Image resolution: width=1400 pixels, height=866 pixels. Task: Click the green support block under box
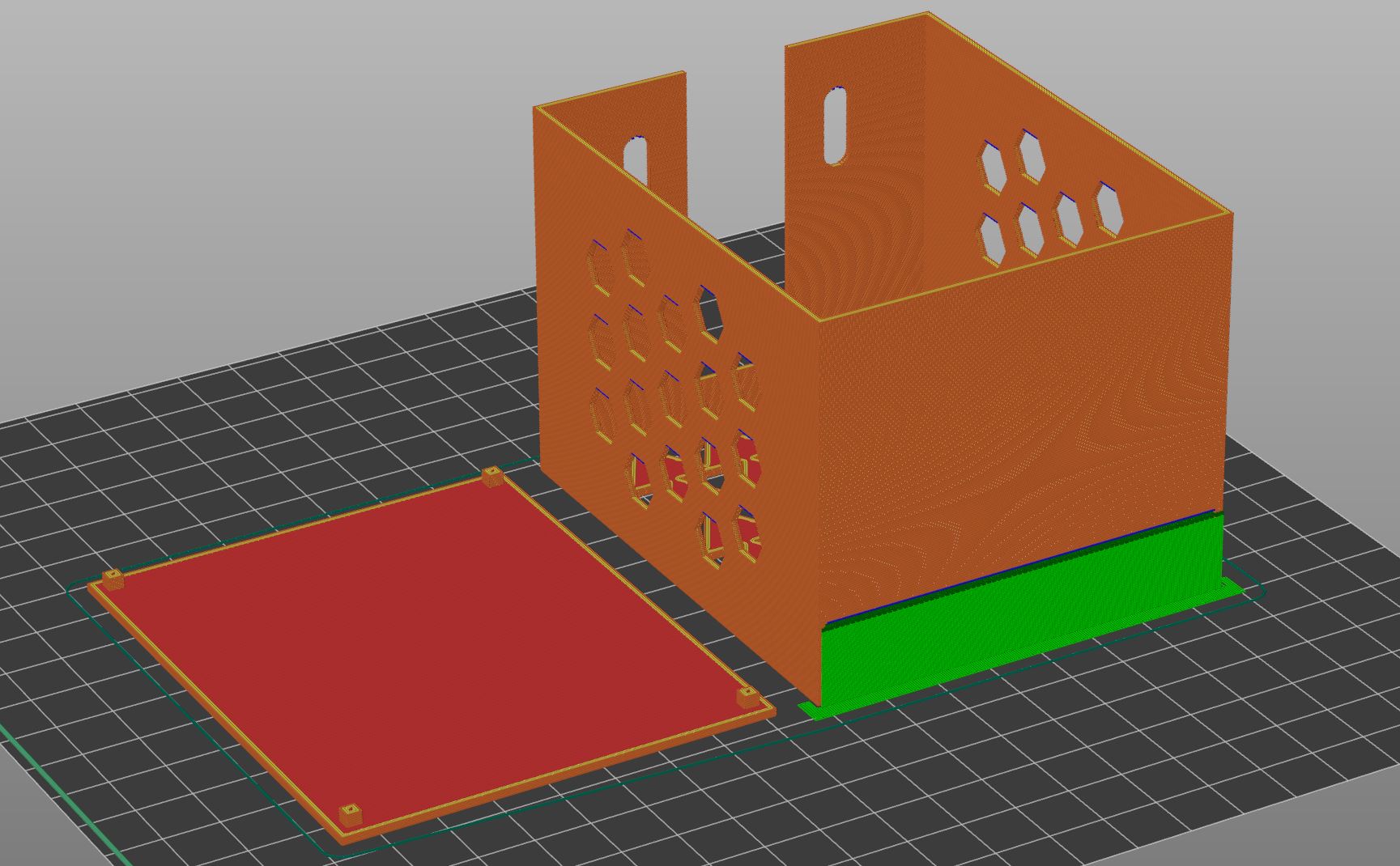(x=1022, y=614)
